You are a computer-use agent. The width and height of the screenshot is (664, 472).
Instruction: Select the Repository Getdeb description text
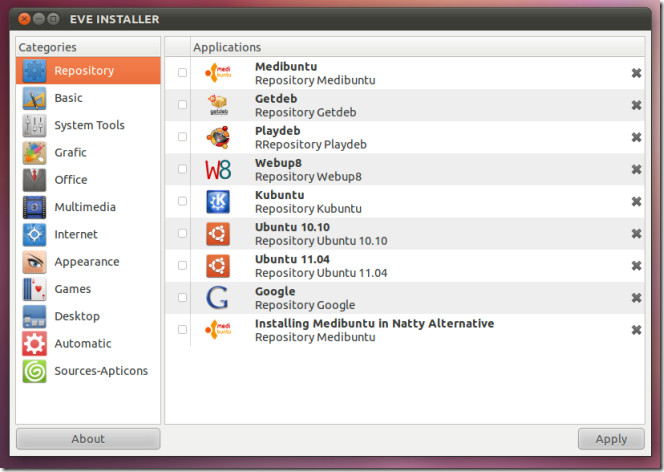click(x=305, y=112)
